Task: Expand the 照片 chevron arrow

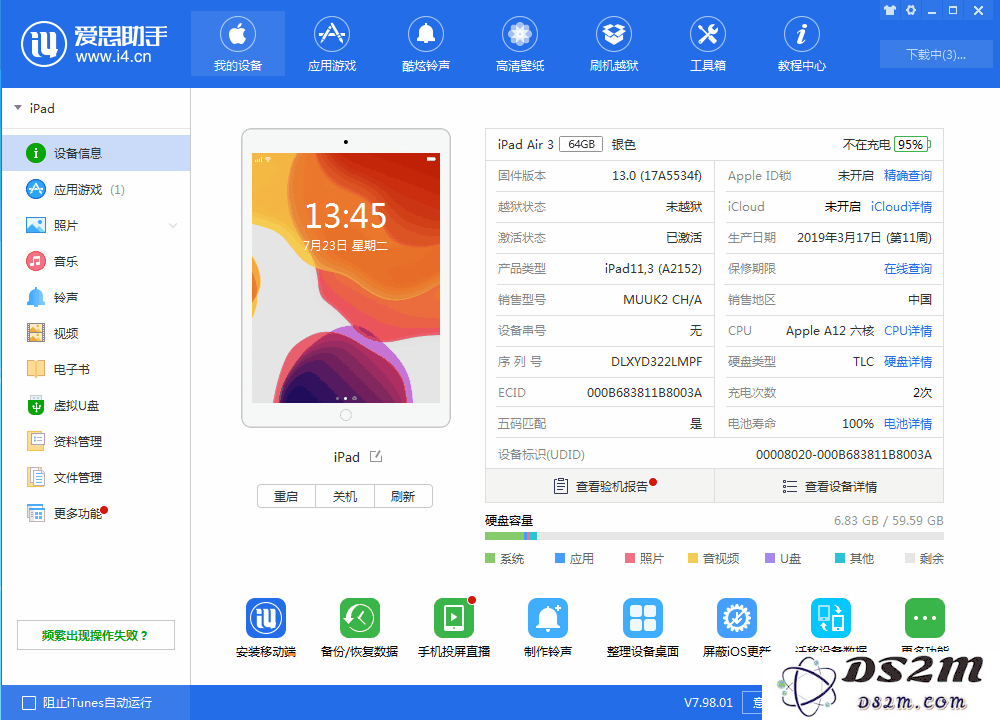Action: coord(173,225)
